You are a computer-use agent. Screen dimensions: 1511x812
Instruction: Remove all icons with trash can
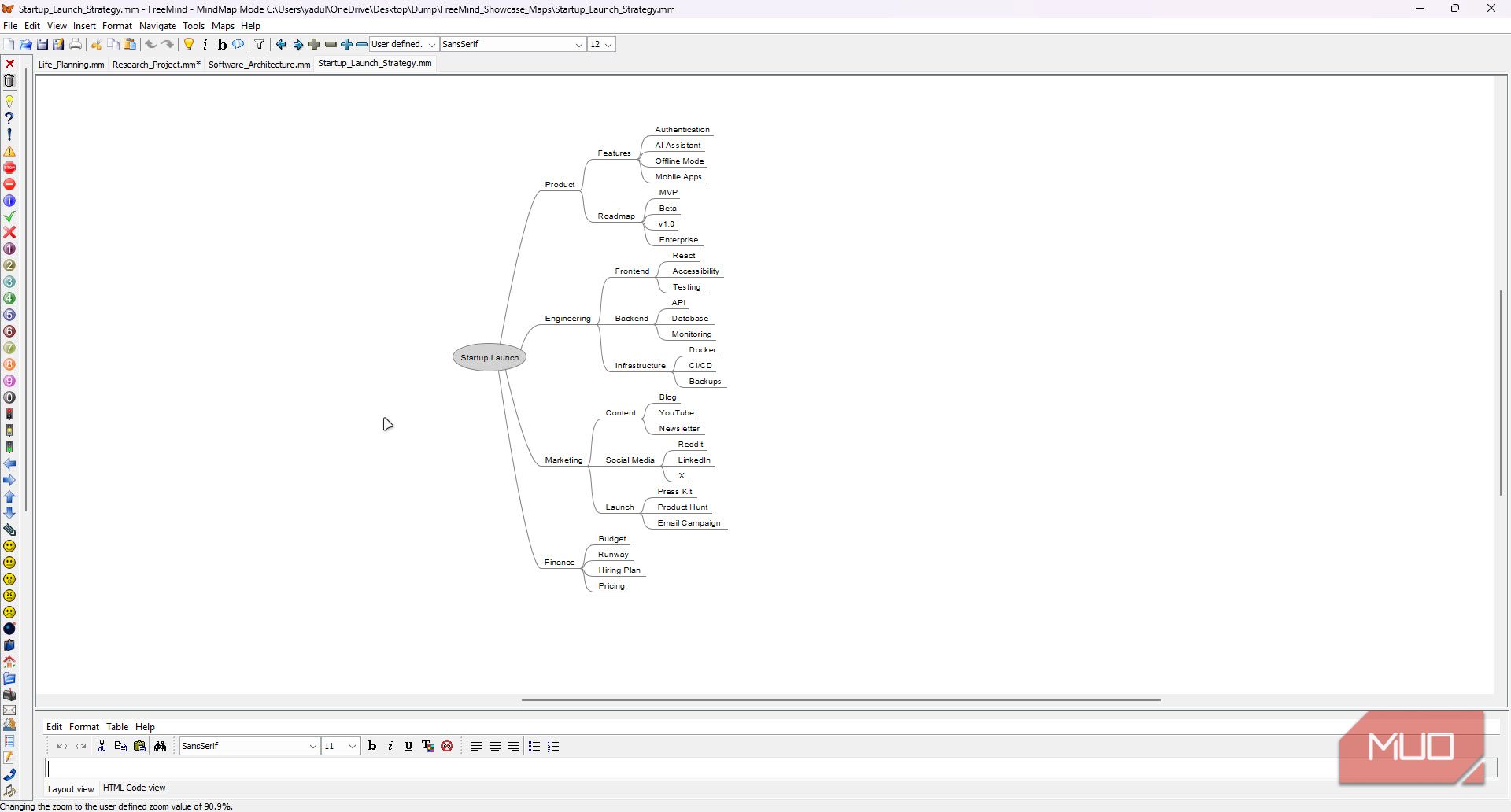pyautogui.click(x=9, y=80)
